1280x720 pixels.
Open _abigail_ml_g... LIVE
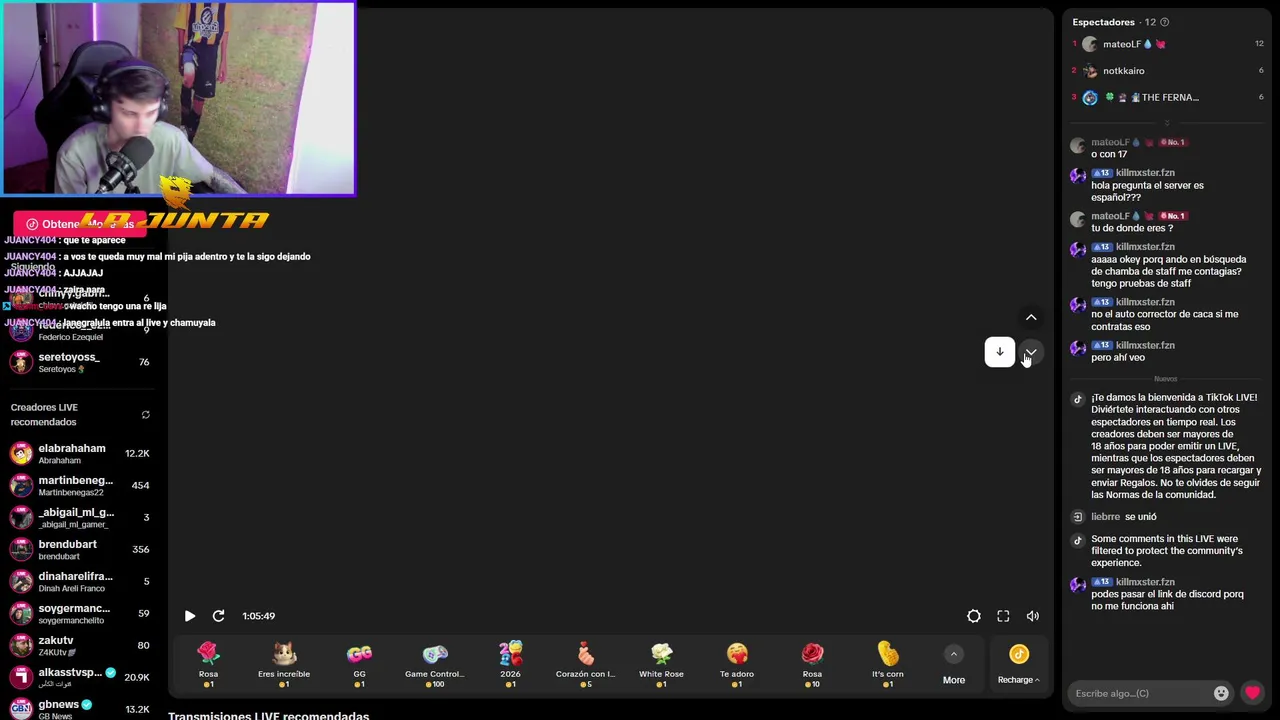(80, 518)
